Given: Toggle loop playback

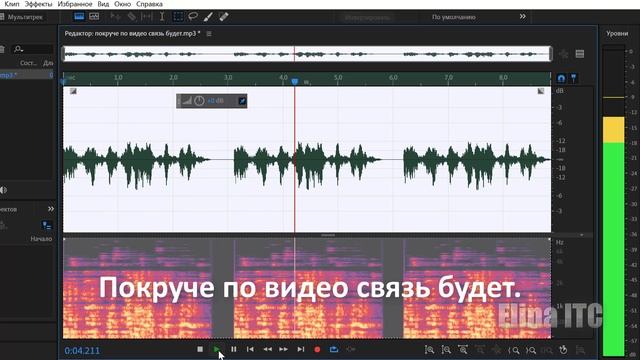Looking at the screenshot, I should (334, 349).
